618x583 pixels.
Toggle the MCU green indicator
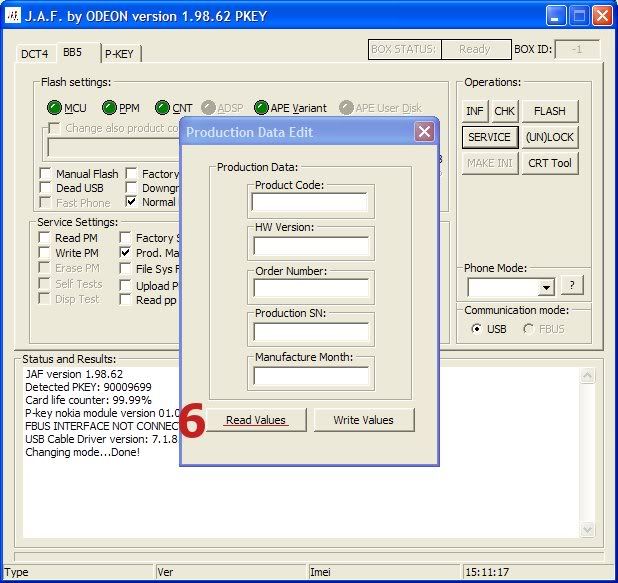pos(54,107)
